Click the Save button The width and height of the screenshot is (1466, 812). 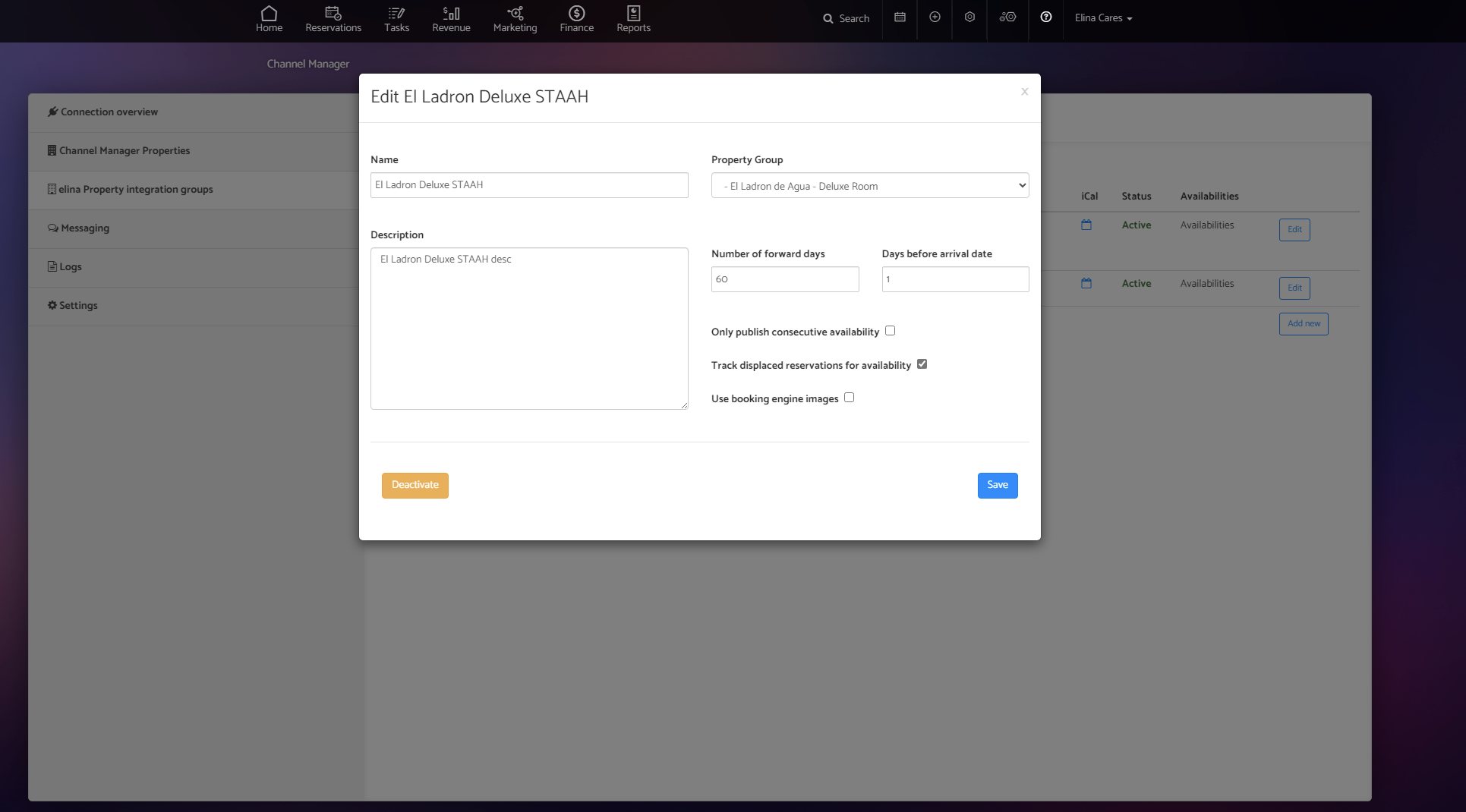[x=997, y=485]
